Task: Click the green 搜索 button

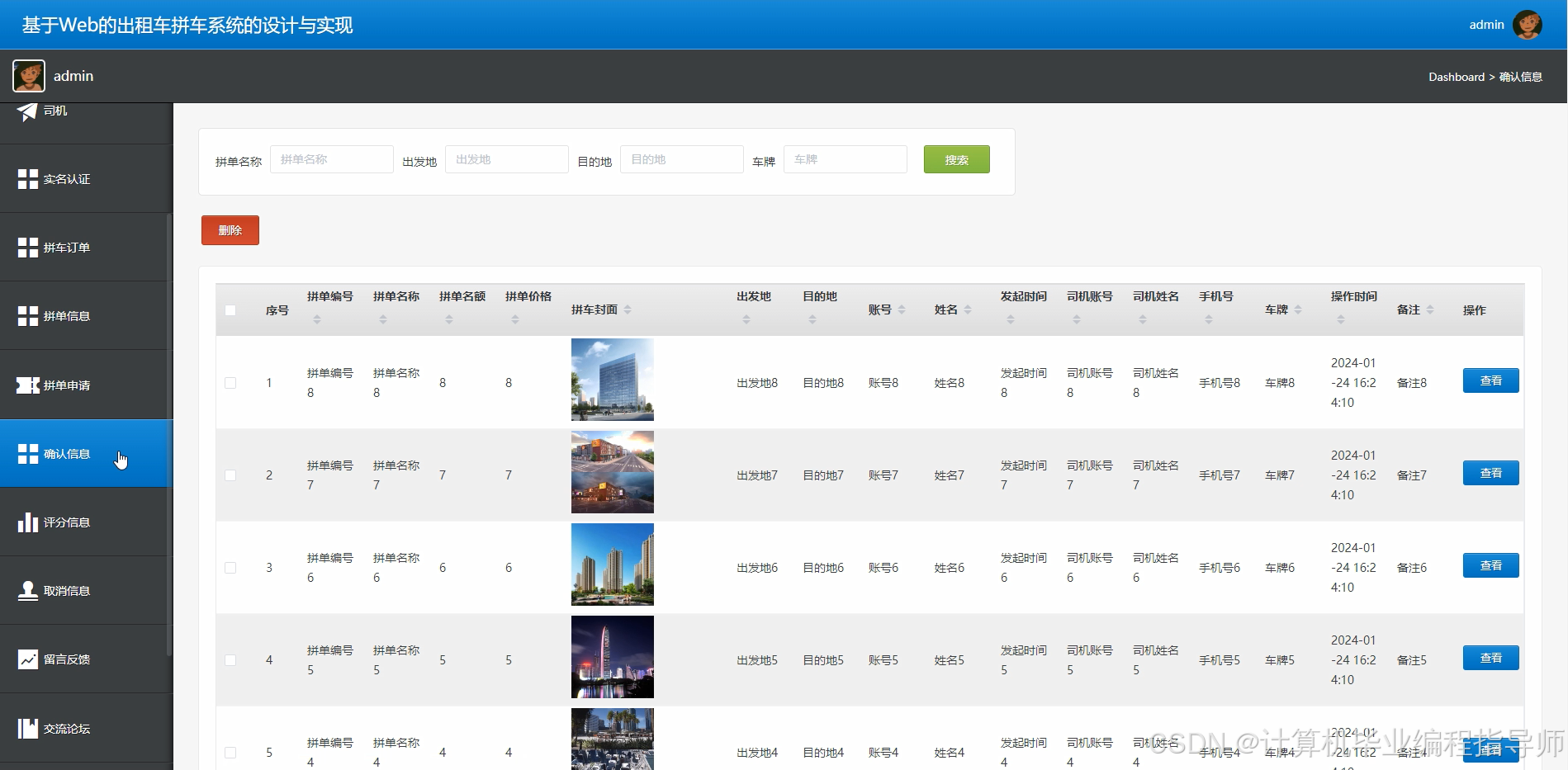Action: click(956, 159)
